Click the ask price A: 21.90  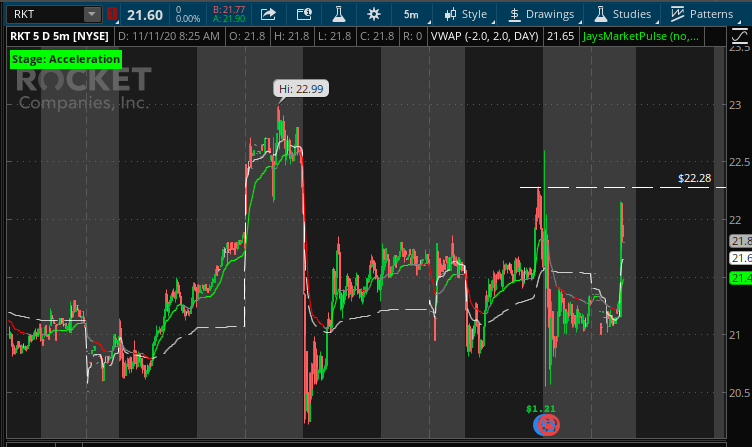click(229, 19)
